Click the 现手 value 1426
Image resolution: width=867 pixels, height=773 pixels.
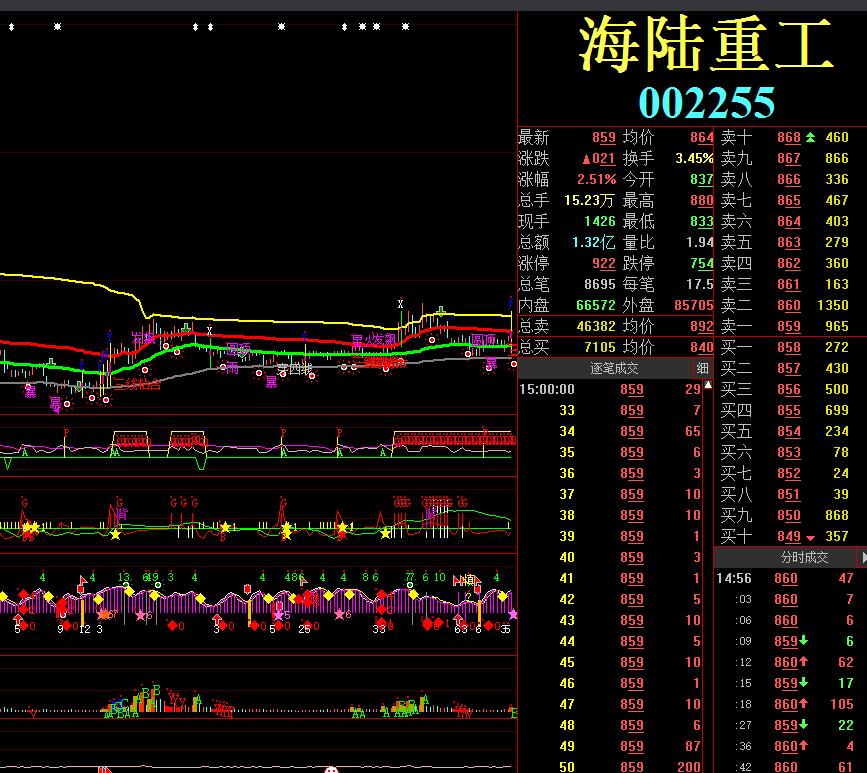(x=600, y=221)
